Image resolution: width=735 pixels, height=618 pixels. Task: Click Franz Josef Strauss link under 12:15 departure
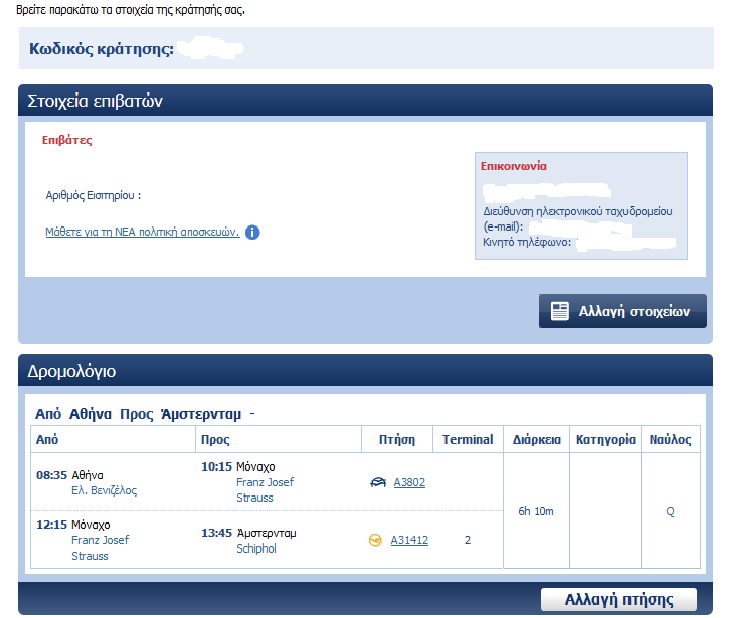(x=100, y=547)
